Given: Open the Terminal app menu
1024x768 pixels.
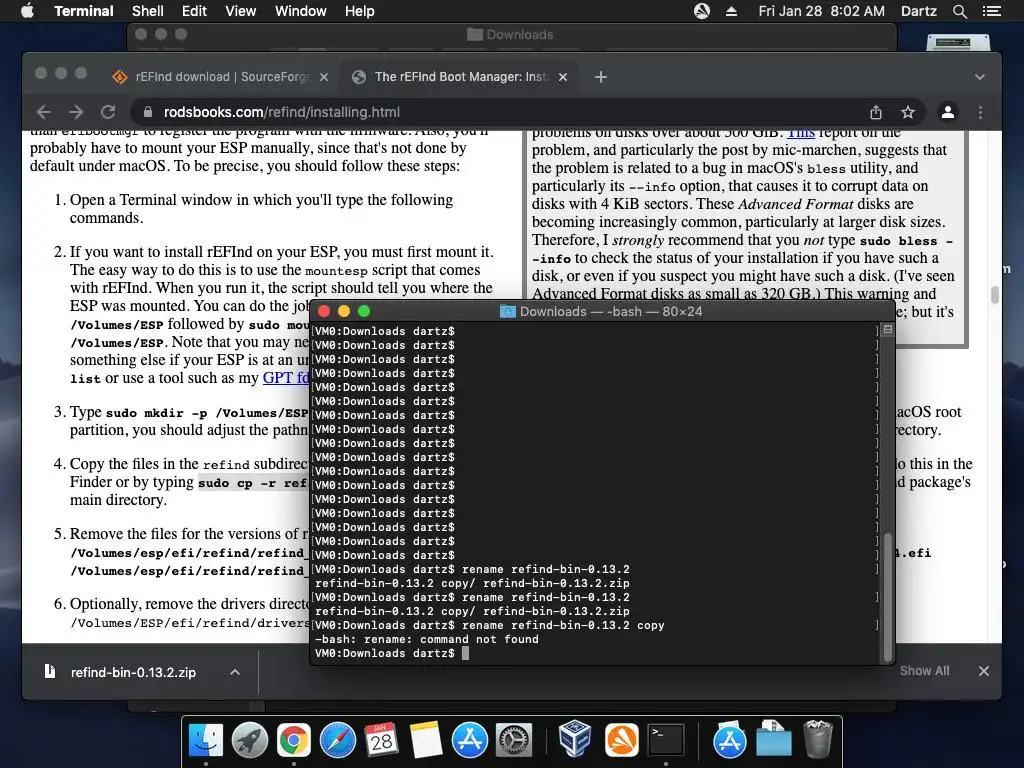Looking at the screenshot, I should pos(84,11).
